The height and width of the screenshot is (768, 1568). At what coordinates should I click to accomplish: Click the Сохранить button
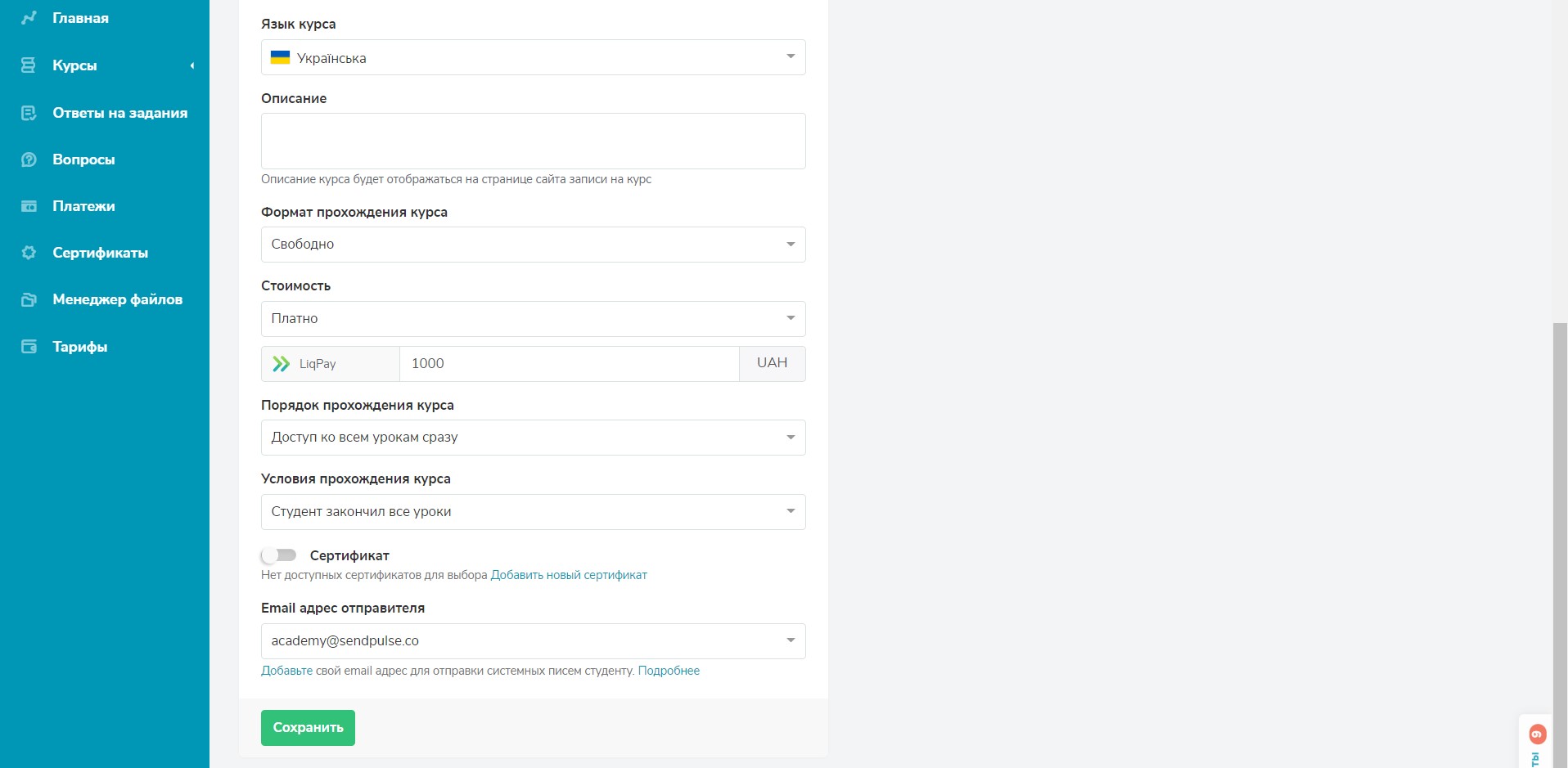308,728
